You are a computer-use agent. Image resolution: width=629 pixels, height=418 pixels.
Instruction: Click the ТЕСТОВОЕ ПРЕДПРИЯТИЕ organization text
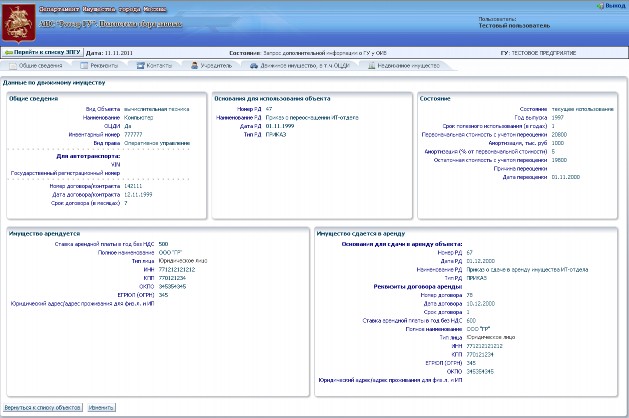coord(544,53)
